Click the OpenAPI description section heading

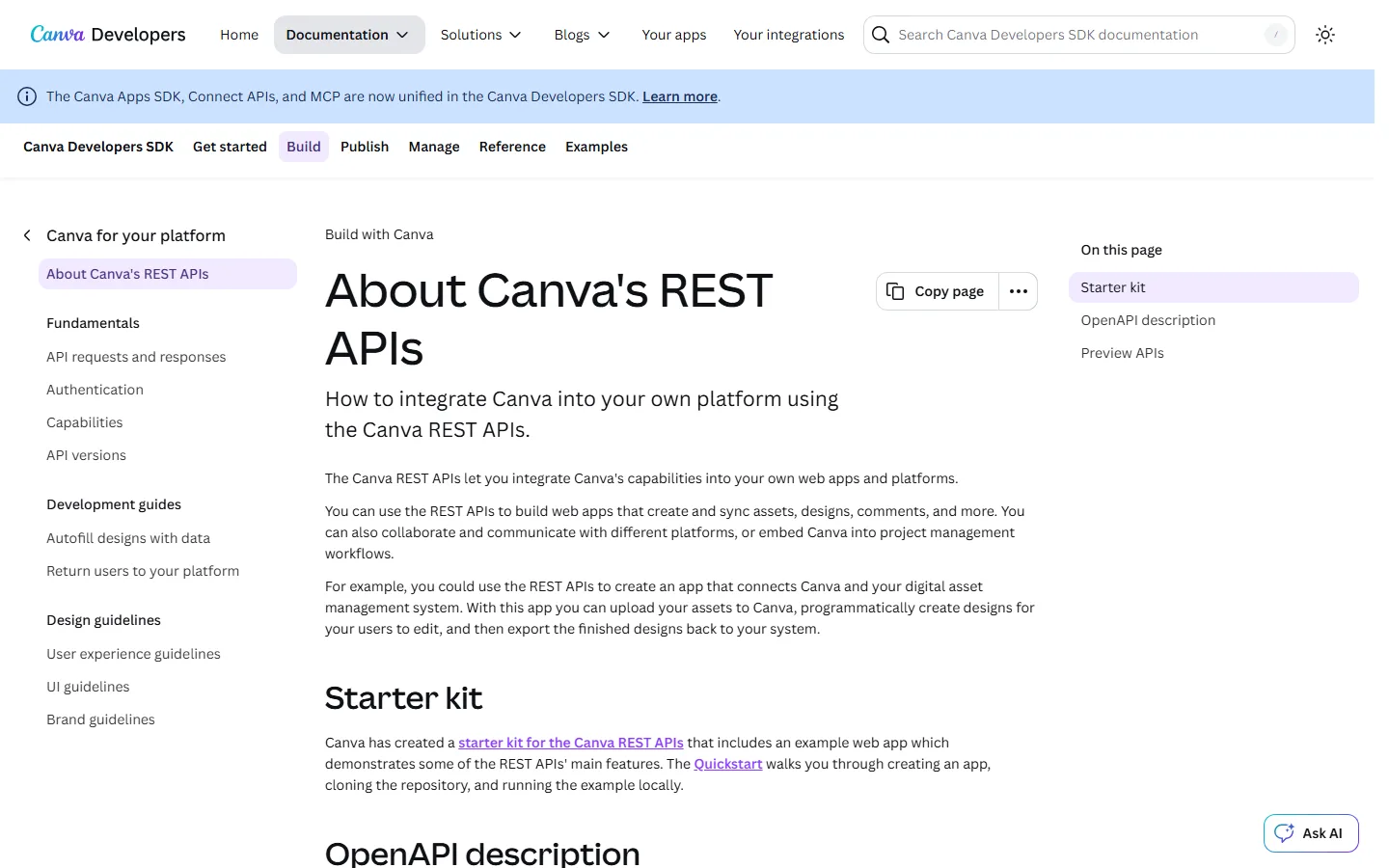[482, 853]
